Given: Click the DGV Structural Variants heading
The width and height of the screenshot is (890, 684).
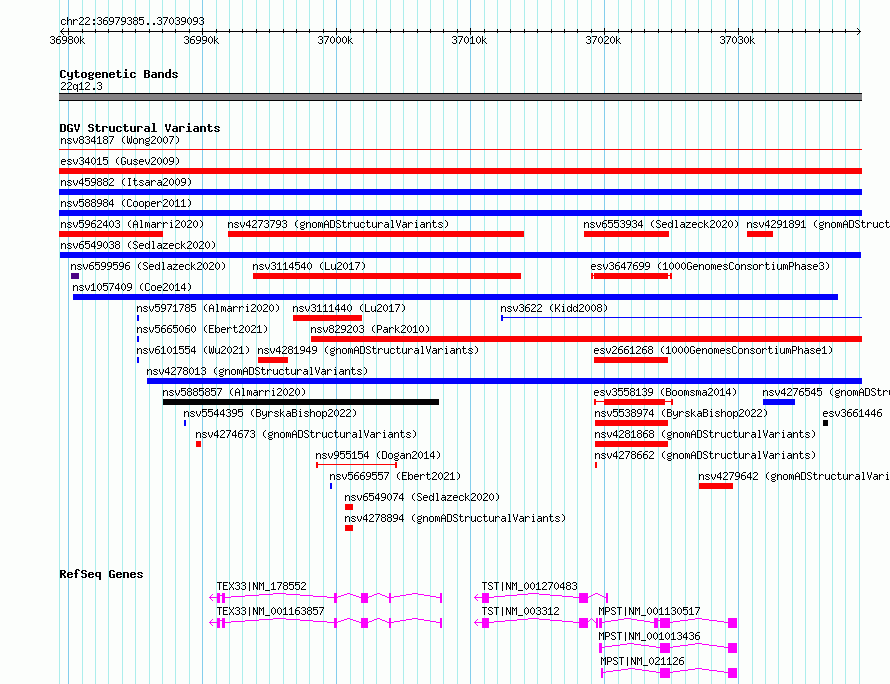Looking at the screenshot, I should 140,128.
